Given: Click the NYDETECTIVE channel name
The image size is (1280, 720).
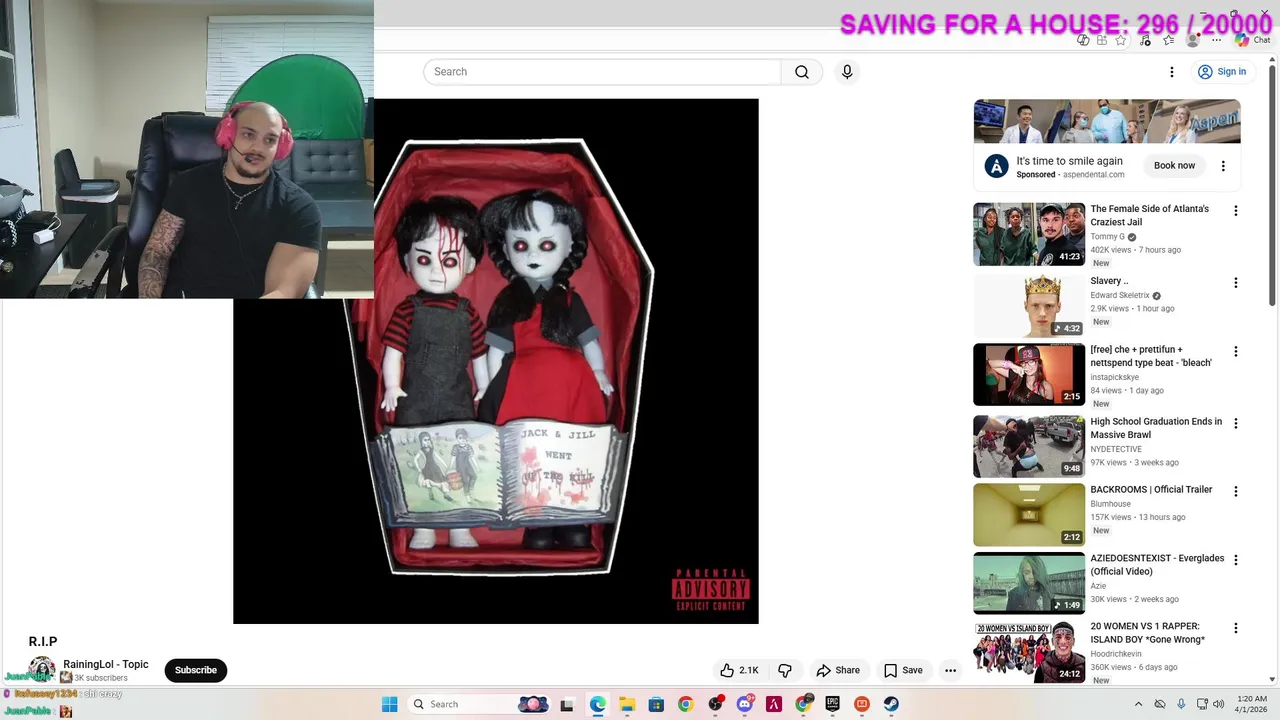Looking at the screenshot, I should coord(1116,449).
